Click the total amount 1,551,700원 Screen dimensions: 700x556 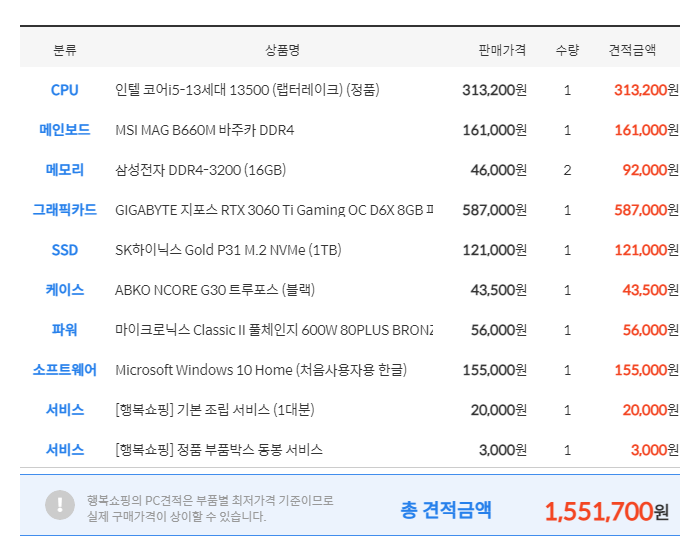[607, 511]
